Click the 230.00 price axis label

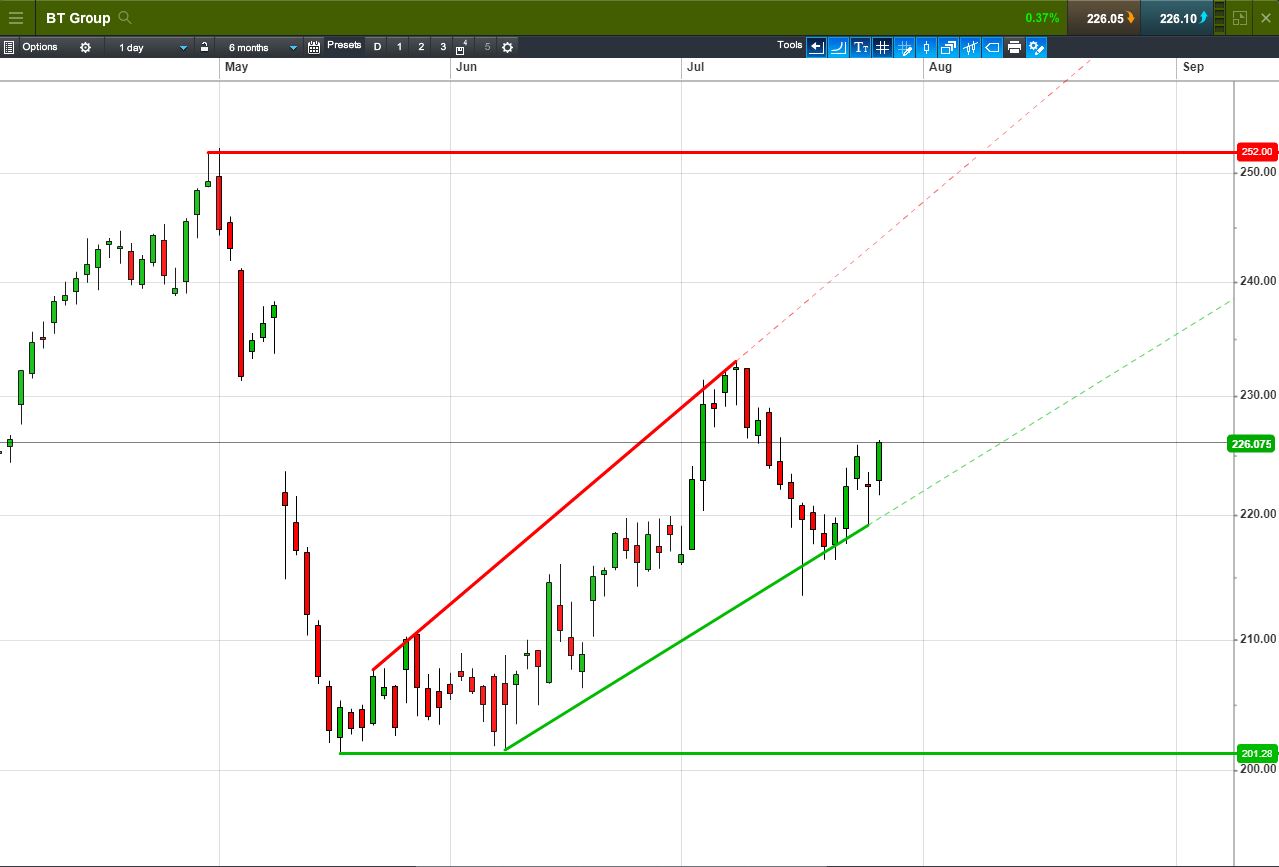coord(1258,395)
